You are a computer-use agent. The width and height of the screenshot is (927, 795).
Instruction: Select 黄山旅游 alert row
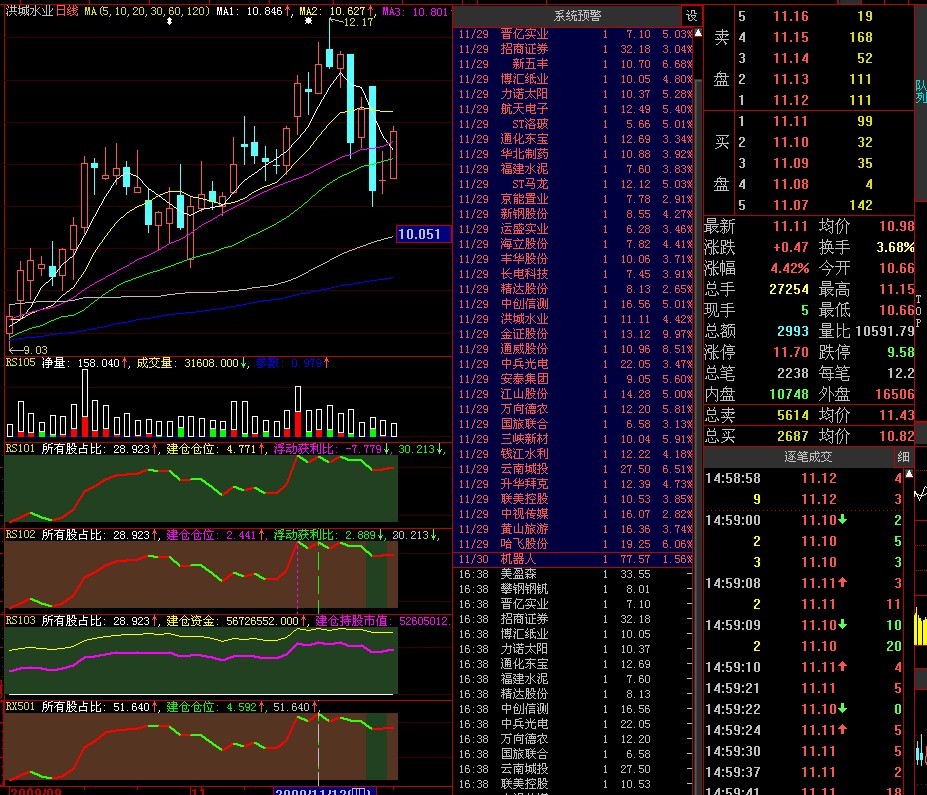(575, 529)
